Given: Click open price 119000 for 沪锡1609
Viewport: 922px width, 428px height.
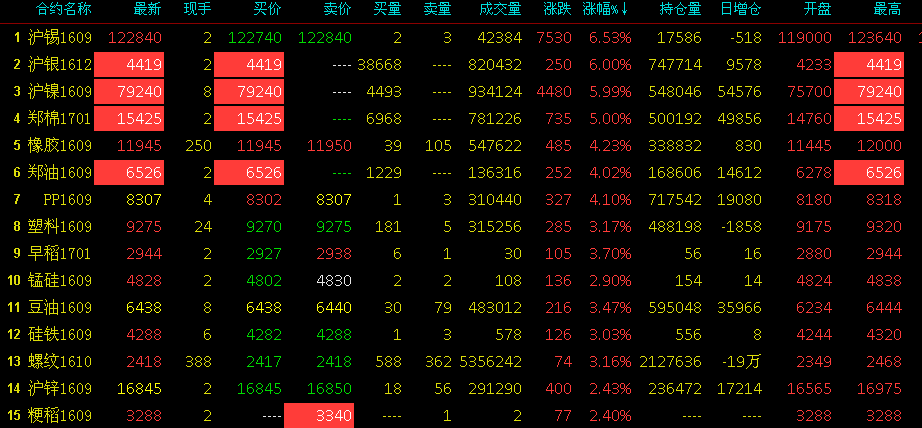Looking at the screenshot, I should (805, 38).
